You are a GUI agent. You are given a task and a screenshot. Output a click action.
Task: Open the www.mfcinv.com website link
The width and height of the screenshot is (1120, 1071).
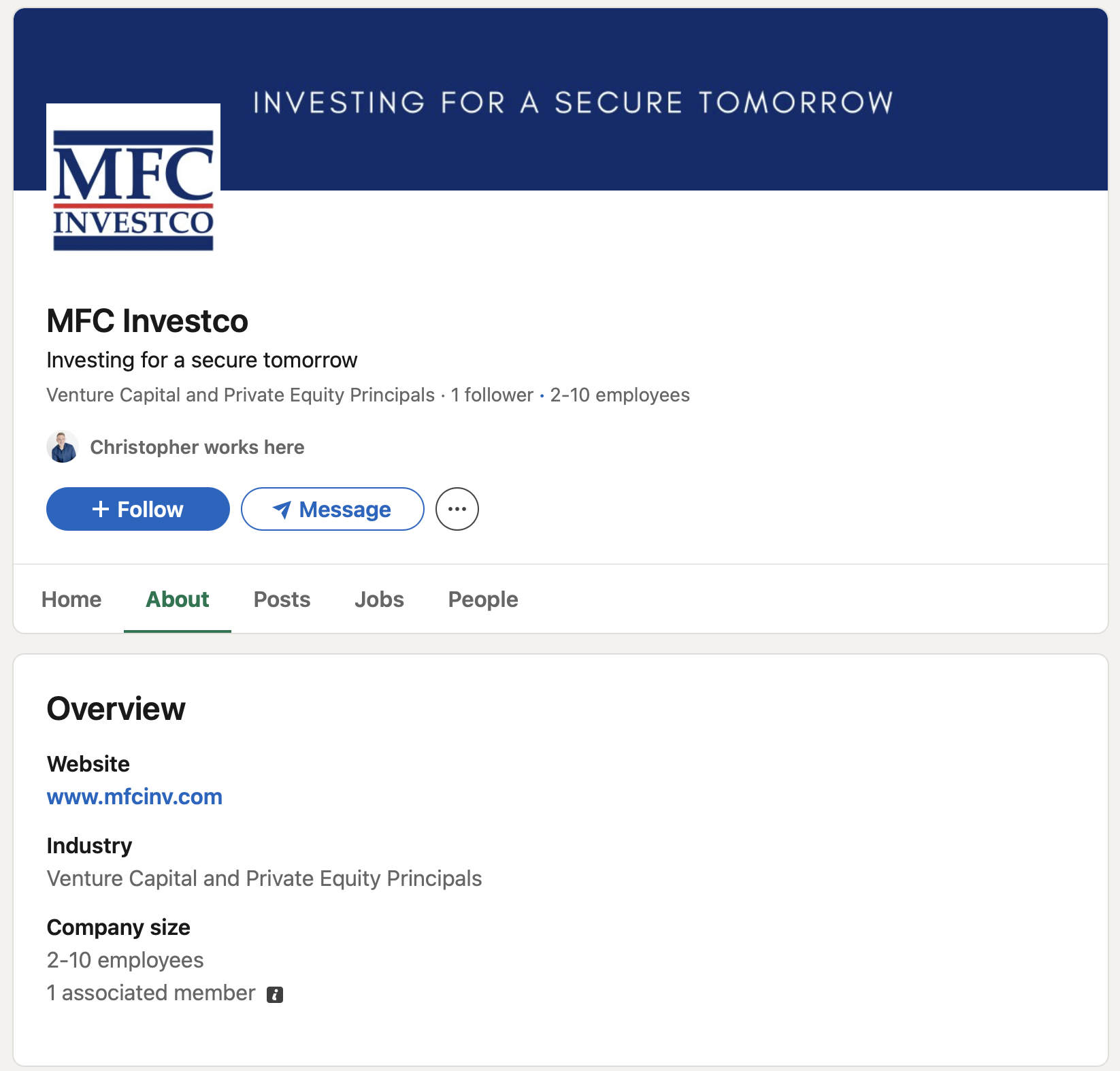click(x=134, y=797)
